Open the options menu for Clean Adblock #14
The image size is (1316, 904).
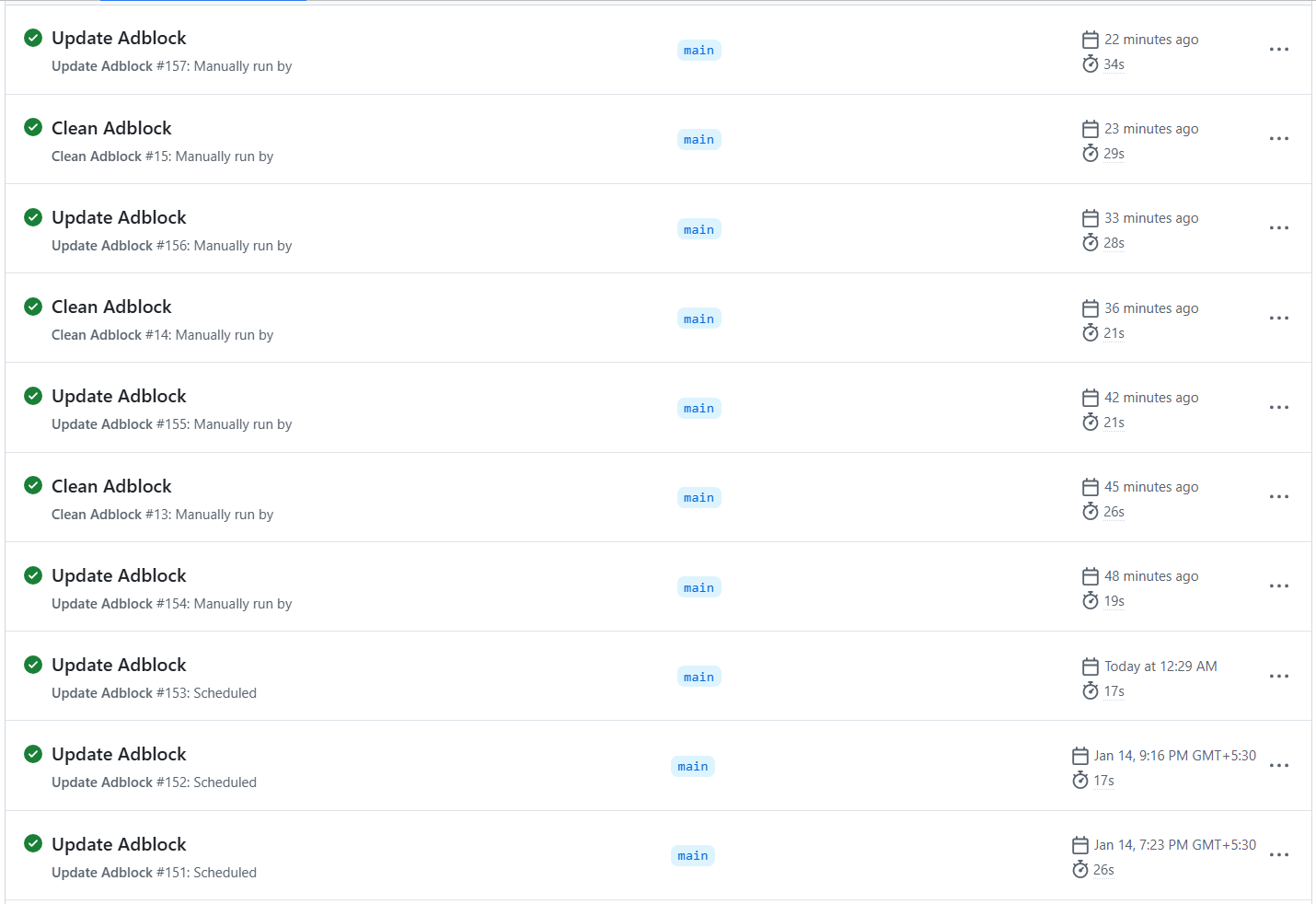(x=1278, y=319)
